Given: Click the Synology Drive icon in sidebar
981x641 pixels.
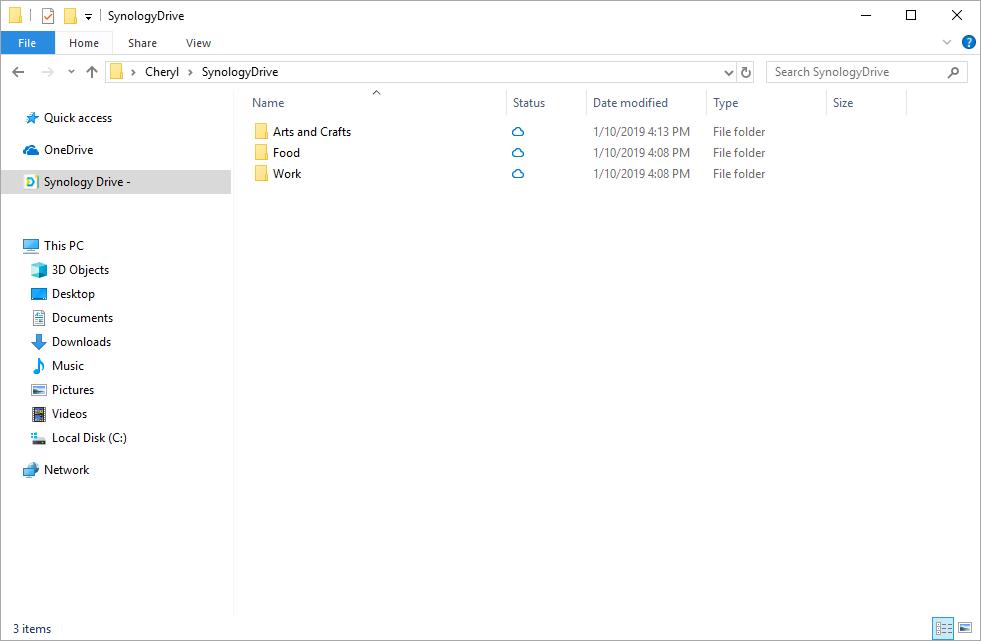Looking at the screenshot, I should 31,182.
